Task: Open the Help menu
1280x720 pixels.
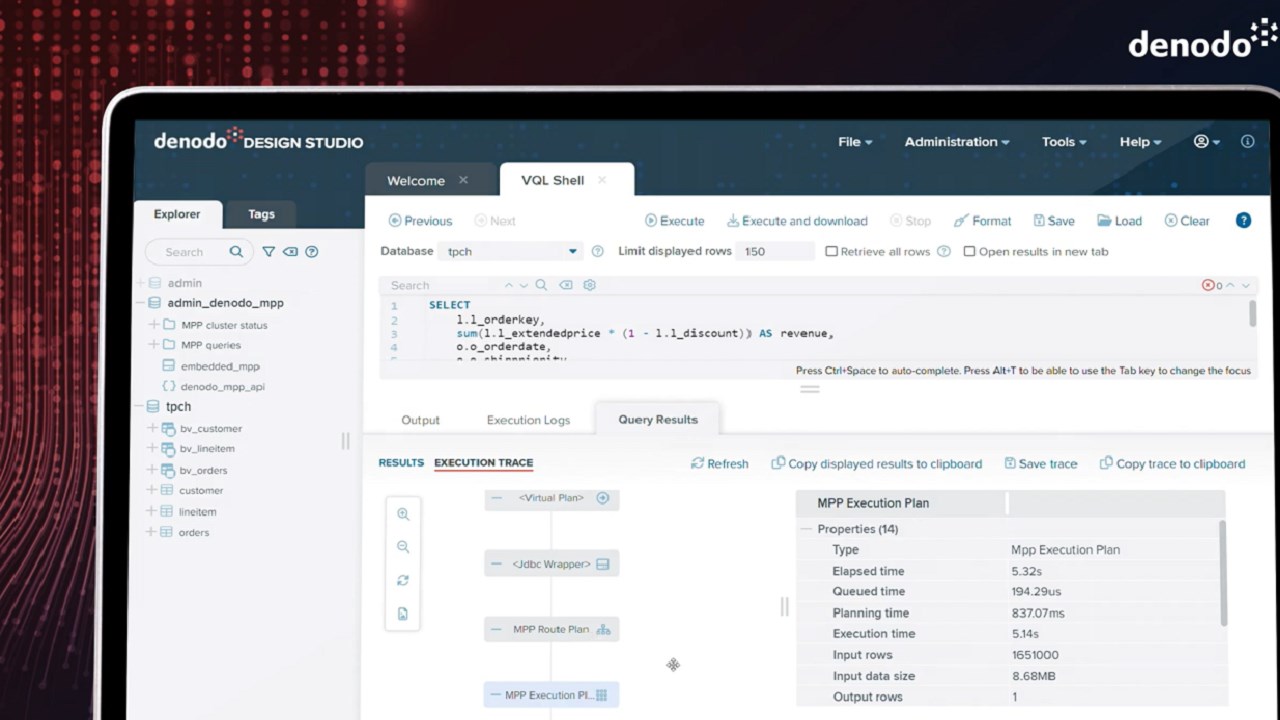Action: point(1140,142)
